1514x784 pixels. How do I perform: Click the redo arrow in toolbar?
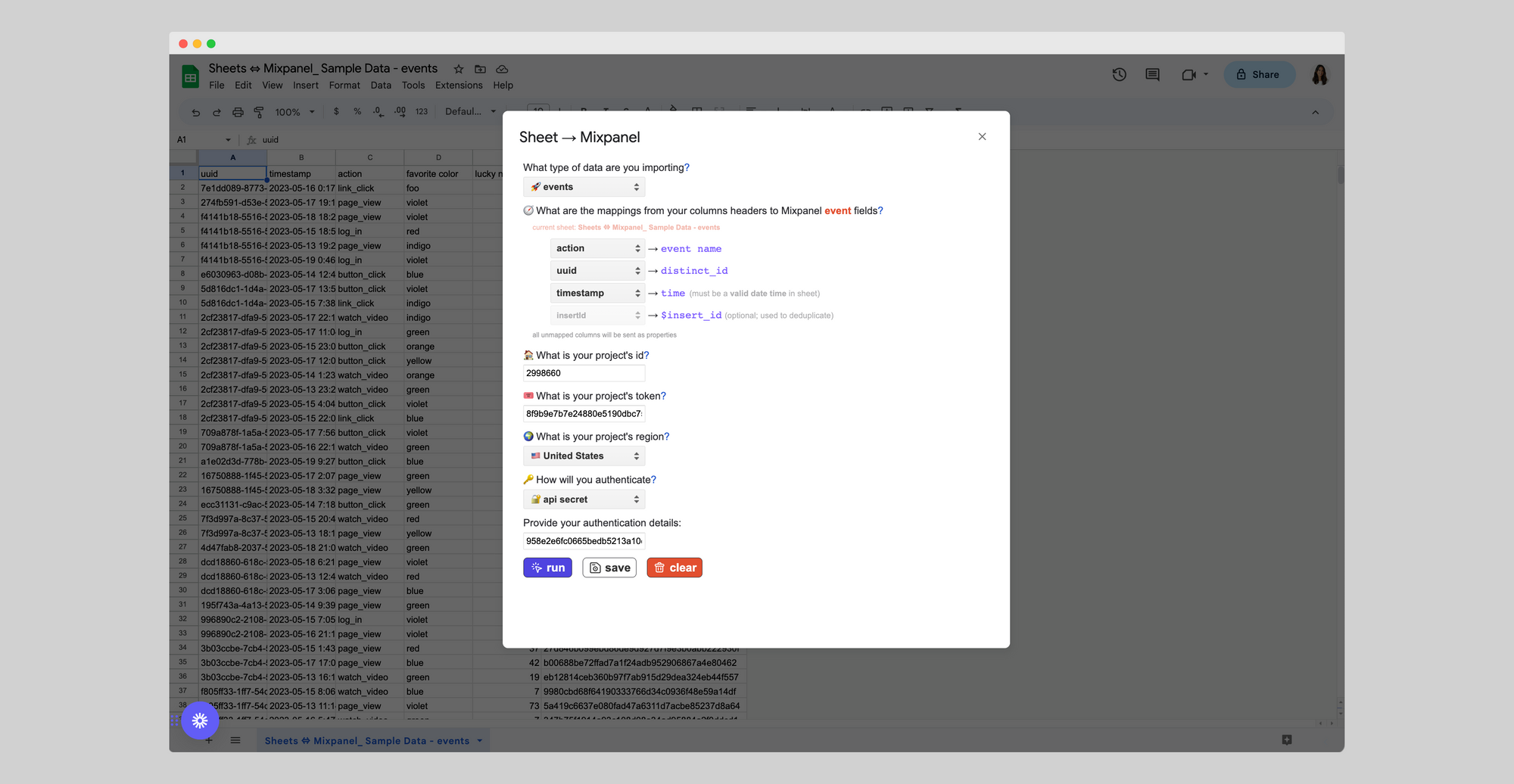[x=217, y=112]
